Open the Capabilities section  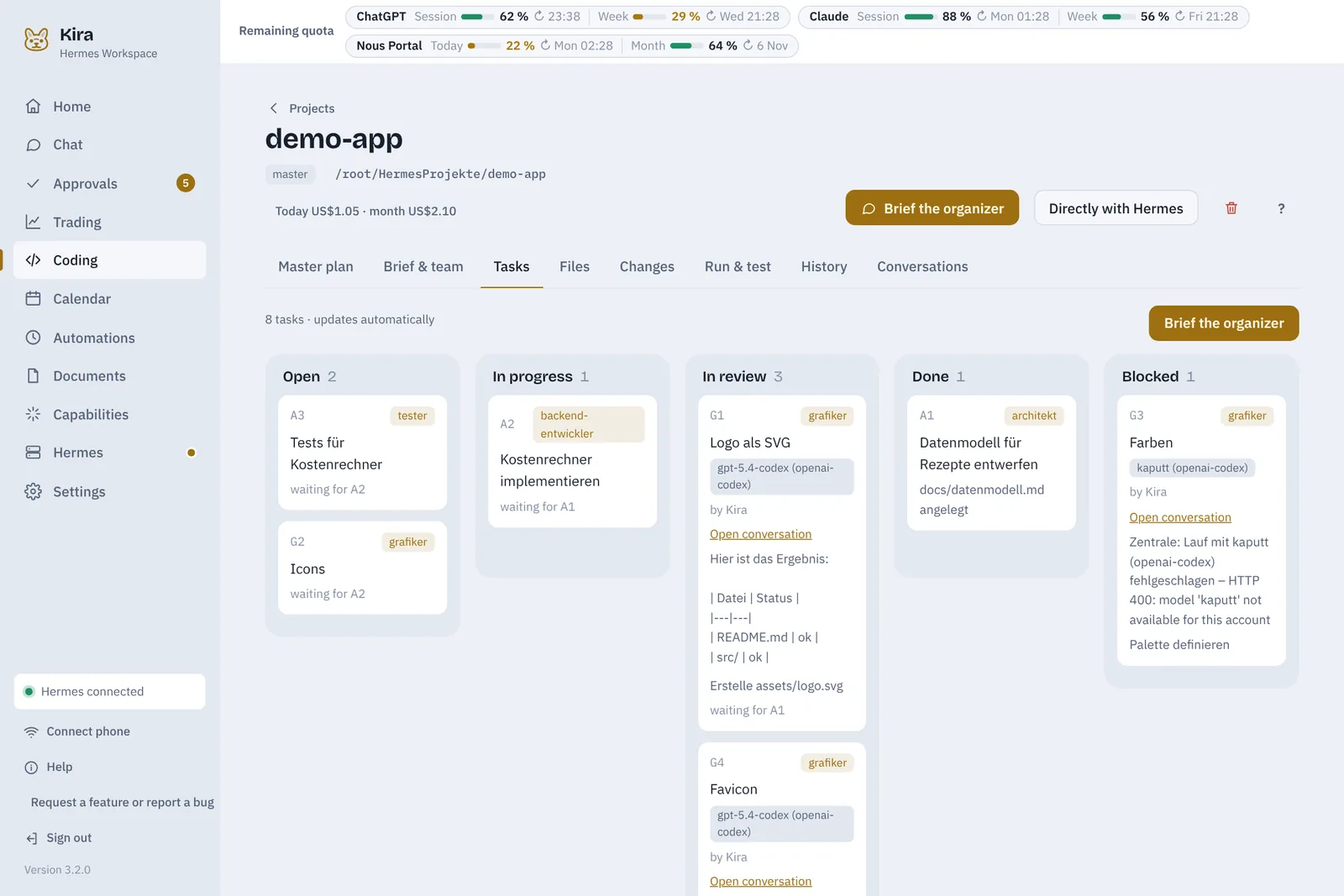coord(109,415)
